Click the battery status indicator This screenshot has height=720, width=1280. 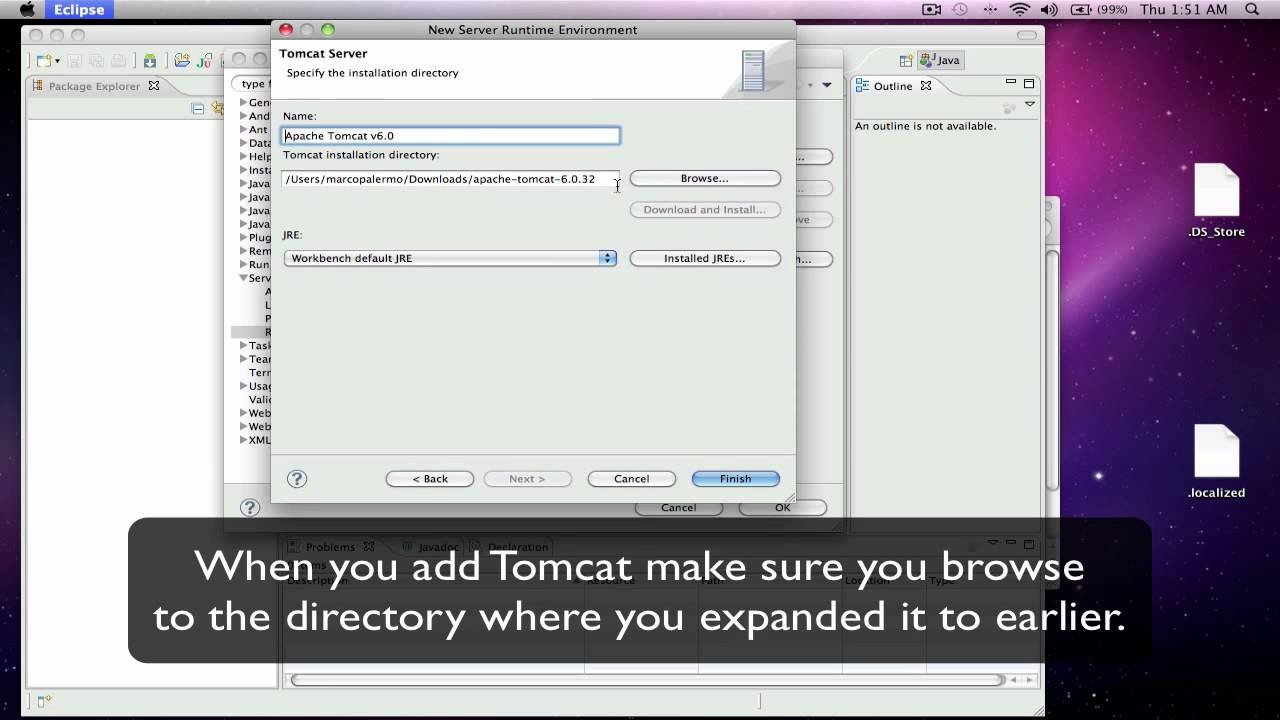click(1099, 9)
